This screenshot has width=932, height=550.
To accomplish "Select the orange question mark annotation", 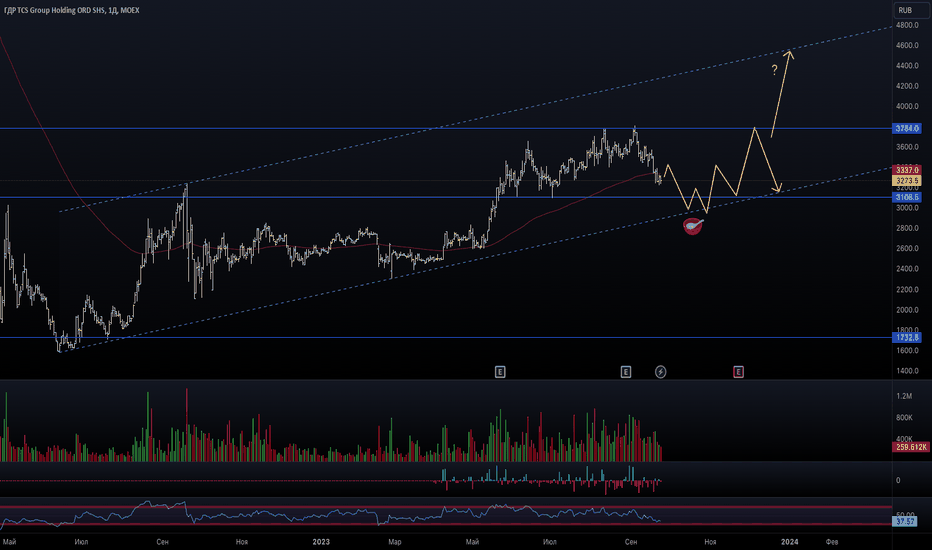I will (774, 71).
